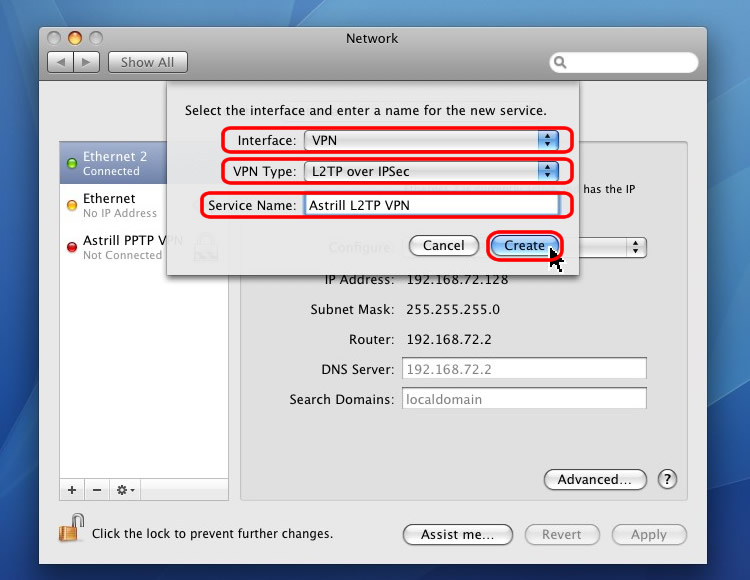Screen dimensions: 750x580
Task: Click the IP Address value 192.168.72.128
Action: [457, 279]
